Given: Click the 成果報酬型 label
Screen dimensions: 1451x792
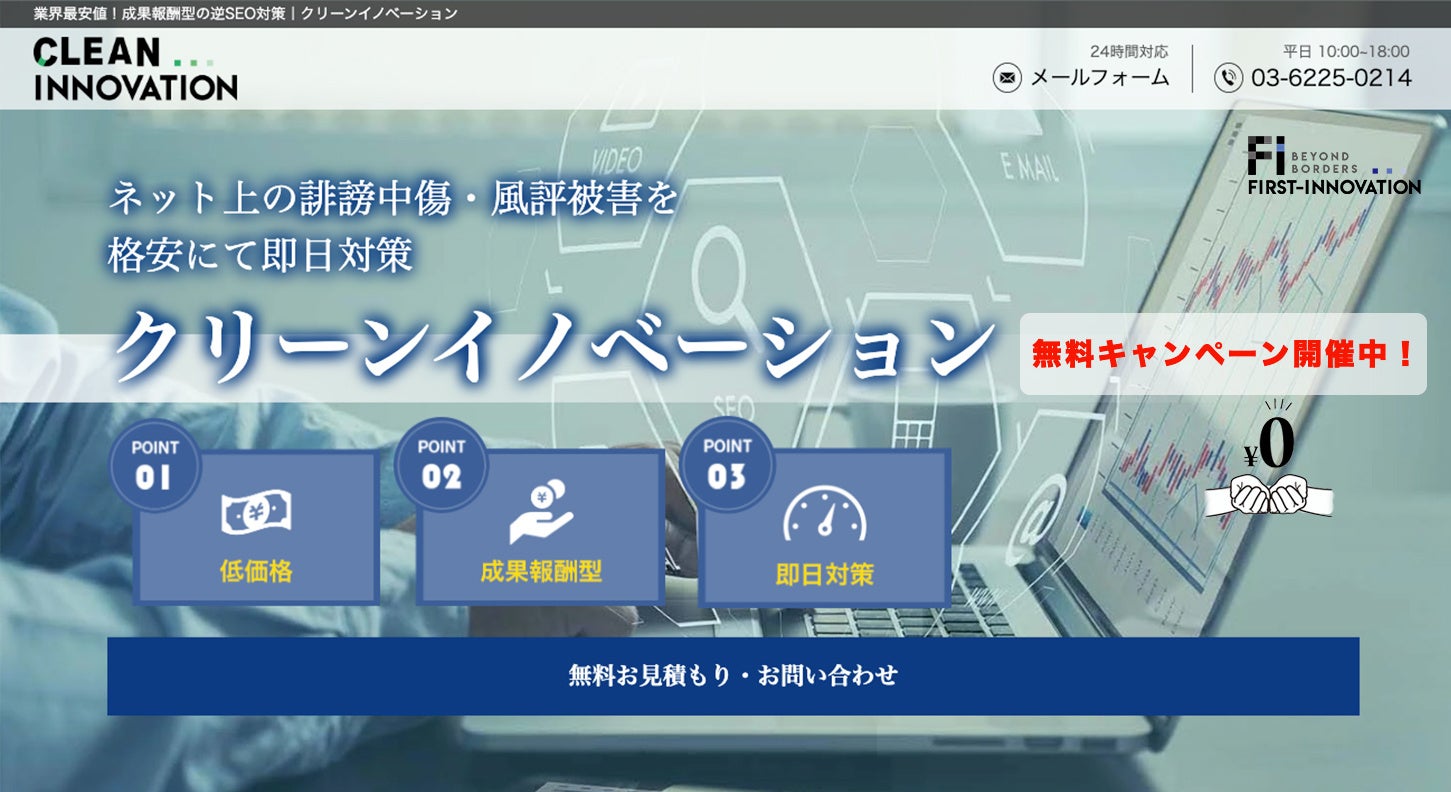Looking at the screenshot, I should coord(541,572).
